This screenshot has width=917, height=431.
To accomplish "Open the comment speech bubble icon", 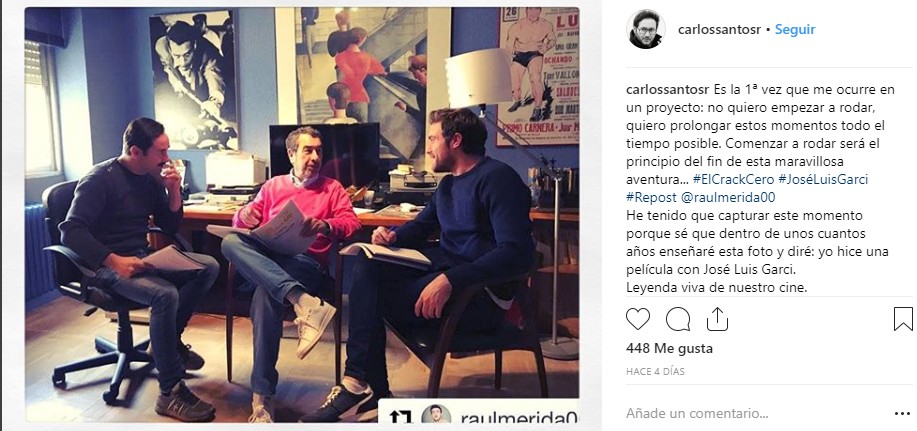I will click(678, 319).
